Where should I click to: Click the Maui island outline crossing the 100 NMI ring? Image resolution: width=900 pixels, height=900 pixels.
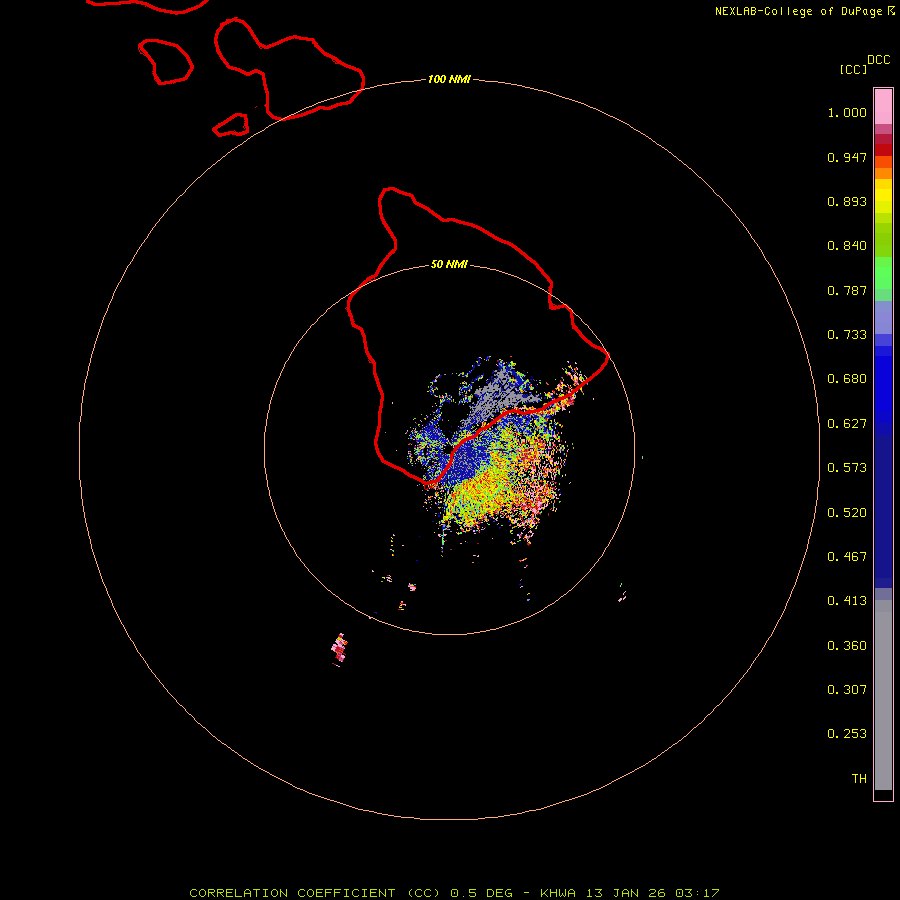click(289, 69)
